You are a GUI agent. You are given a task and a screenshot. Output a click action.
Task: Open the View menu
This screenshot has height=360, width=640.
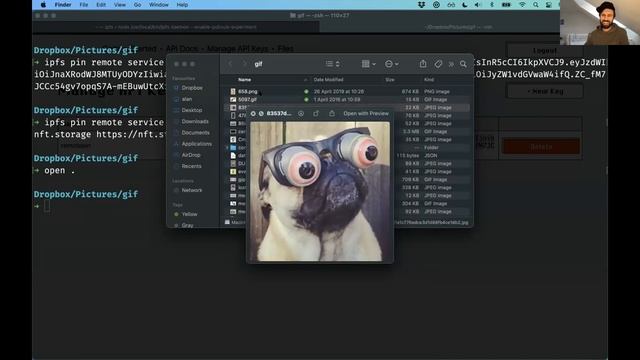point(120,5)
